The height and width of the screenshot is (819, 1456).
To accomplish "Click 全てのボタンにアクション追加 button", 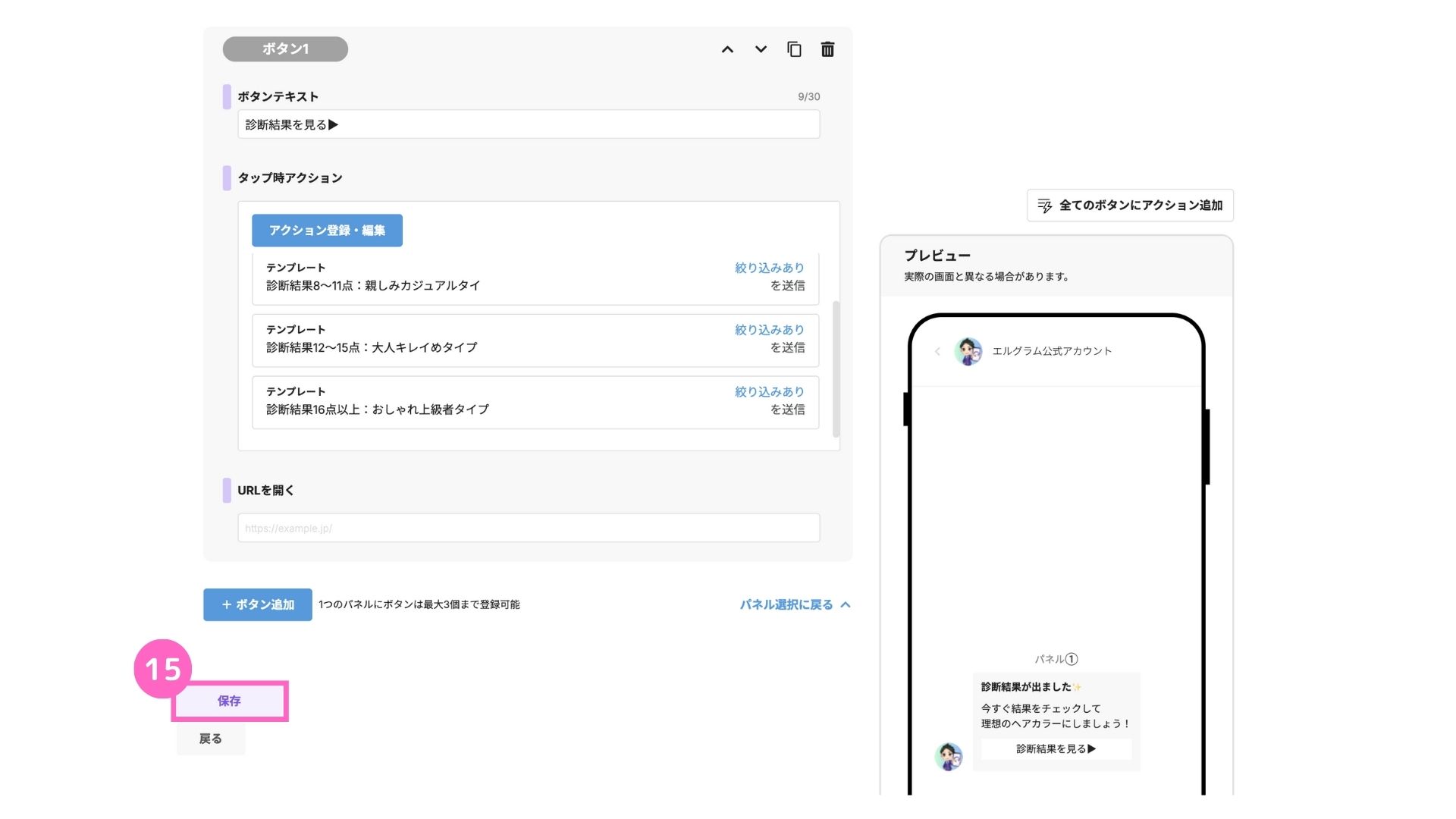I will [x=1130, y=206].
